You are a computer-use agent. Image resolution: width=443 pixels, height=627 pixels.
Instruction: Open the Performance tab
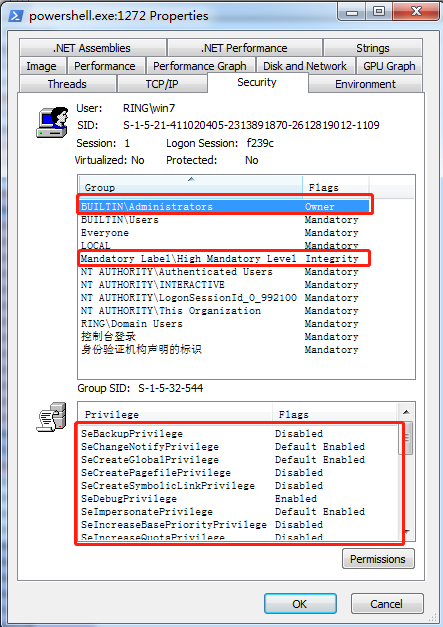point(105,66)
